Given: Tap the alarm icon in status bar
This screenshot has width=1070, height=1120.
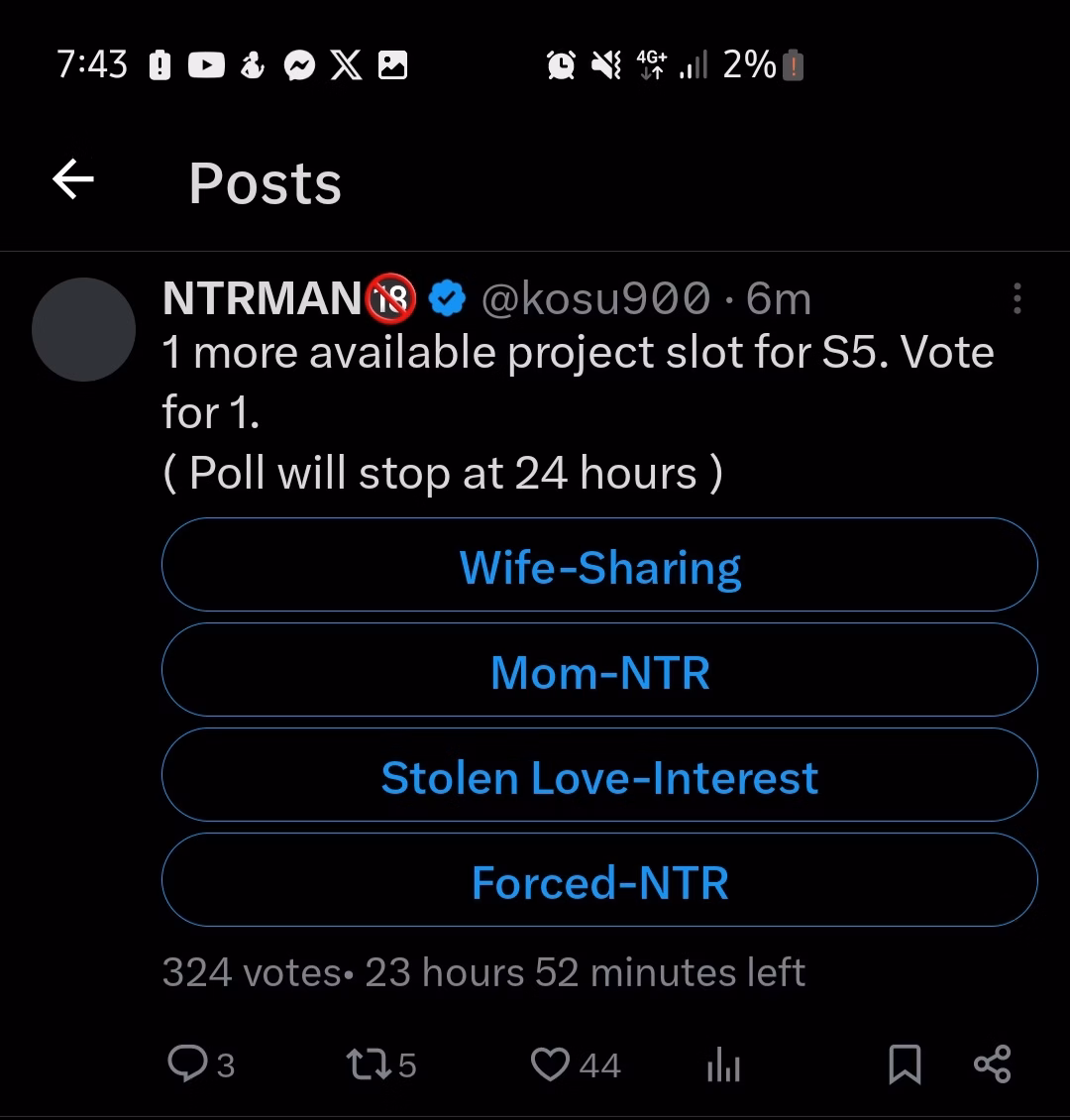Looking at the screenshot, I should 561,65.
